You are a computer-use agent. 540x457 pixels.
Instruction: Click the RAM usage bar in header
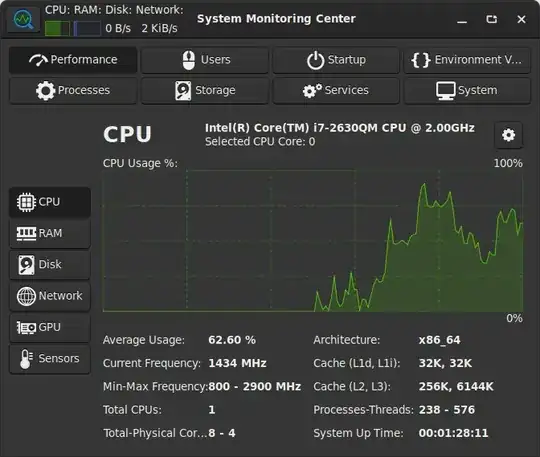(87, 28)
